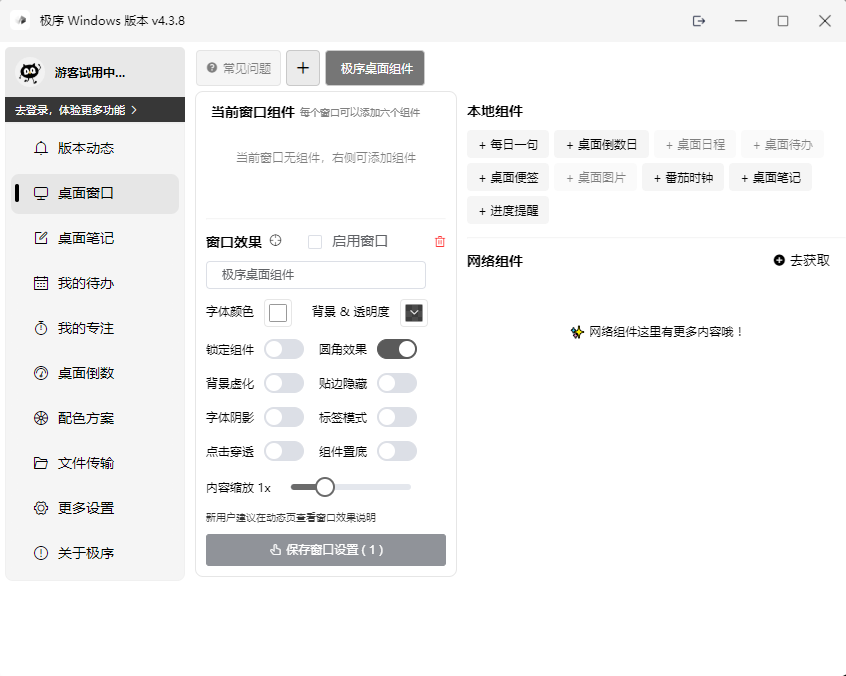Open 文件传输 in the sidebar

click(95, 463)
